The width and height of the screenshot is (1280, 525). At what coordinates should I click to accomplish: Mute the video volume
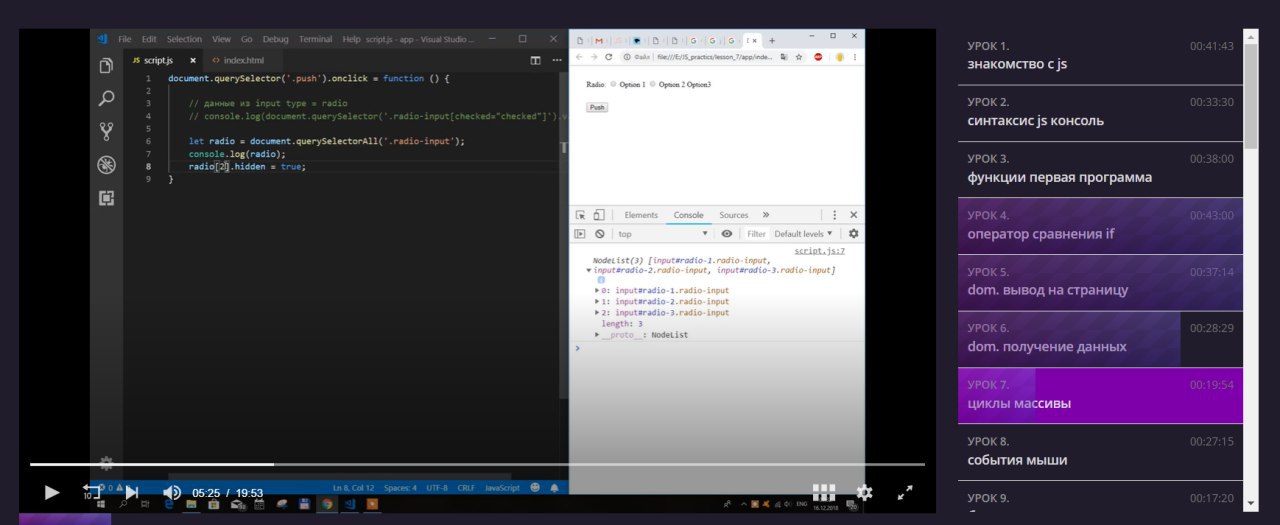coord(172,492)
